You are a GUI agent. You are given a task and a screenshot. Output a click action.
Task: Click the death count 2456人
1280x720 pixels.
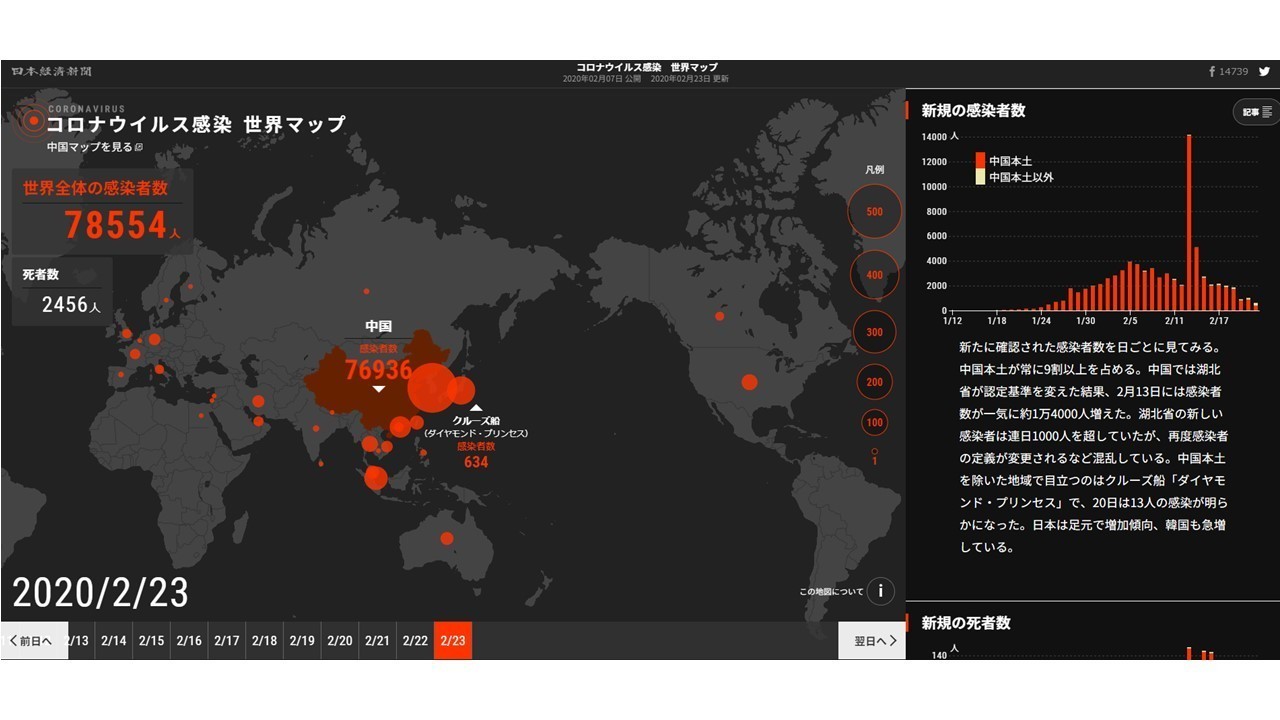(71, 305)
